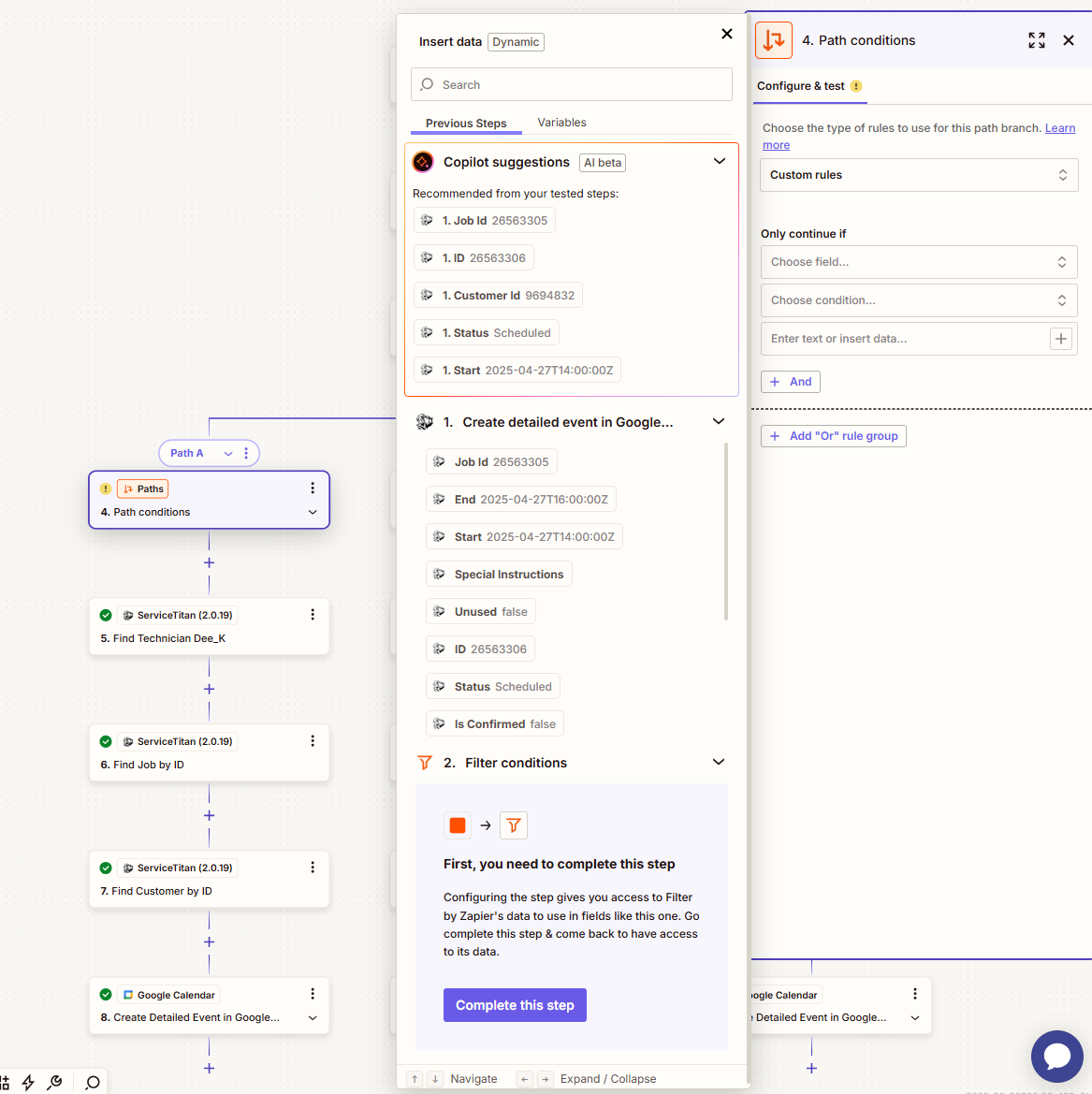Viewport: 1092px width, 1094px height.
Task: Insert suggested '1. Customer Id 9694832'
Action: click(x=498, y=295)
